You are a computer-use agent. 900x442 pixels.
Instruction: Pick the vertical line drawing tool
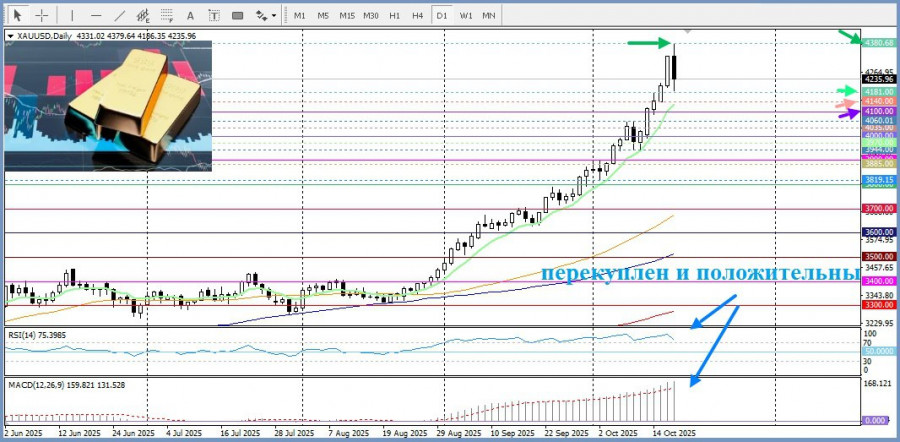coord(71,15)
